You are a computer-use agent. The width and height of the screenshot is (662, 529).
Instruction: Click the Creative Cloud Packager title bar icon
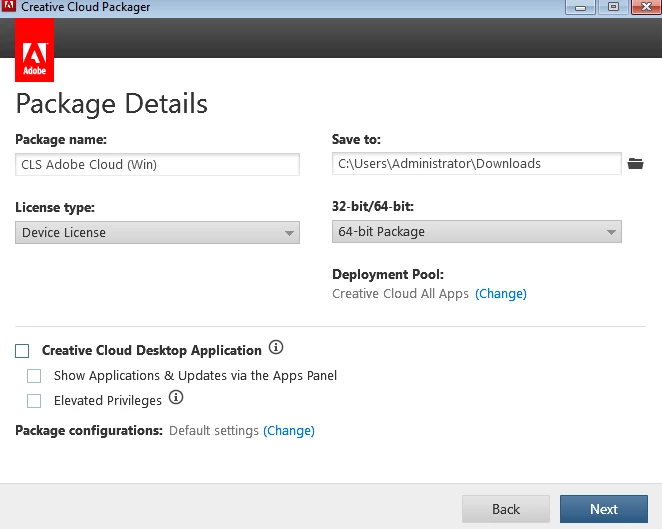tap(9, 7)
